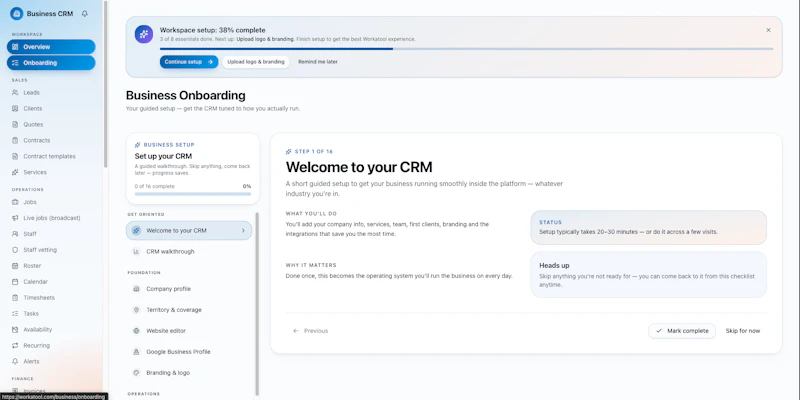Open the Overview sidebar item
The image size is (800, 400).
pyautogui.click(x=51, y=47)
